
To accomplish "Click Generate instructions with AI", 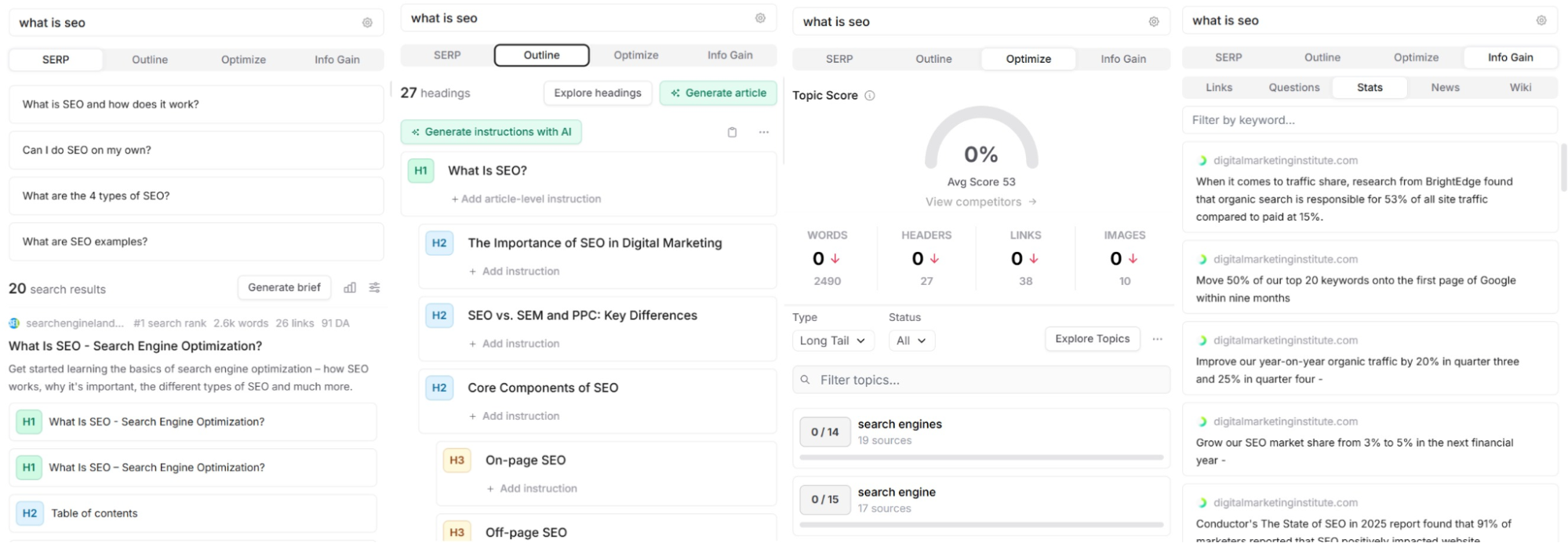I will point(491,133).
